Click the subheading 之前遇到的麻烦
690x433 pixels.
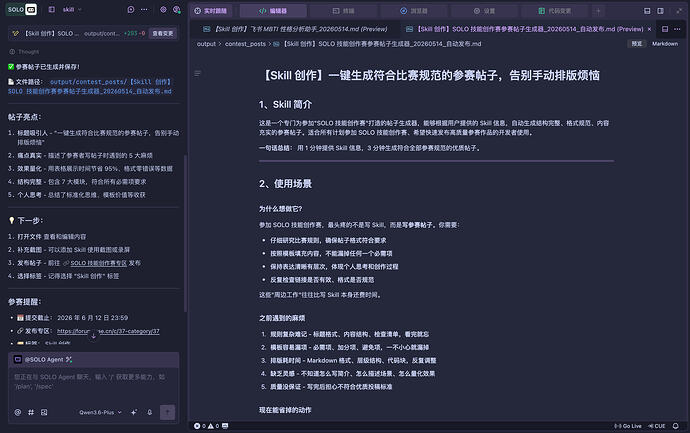(282, 318)
